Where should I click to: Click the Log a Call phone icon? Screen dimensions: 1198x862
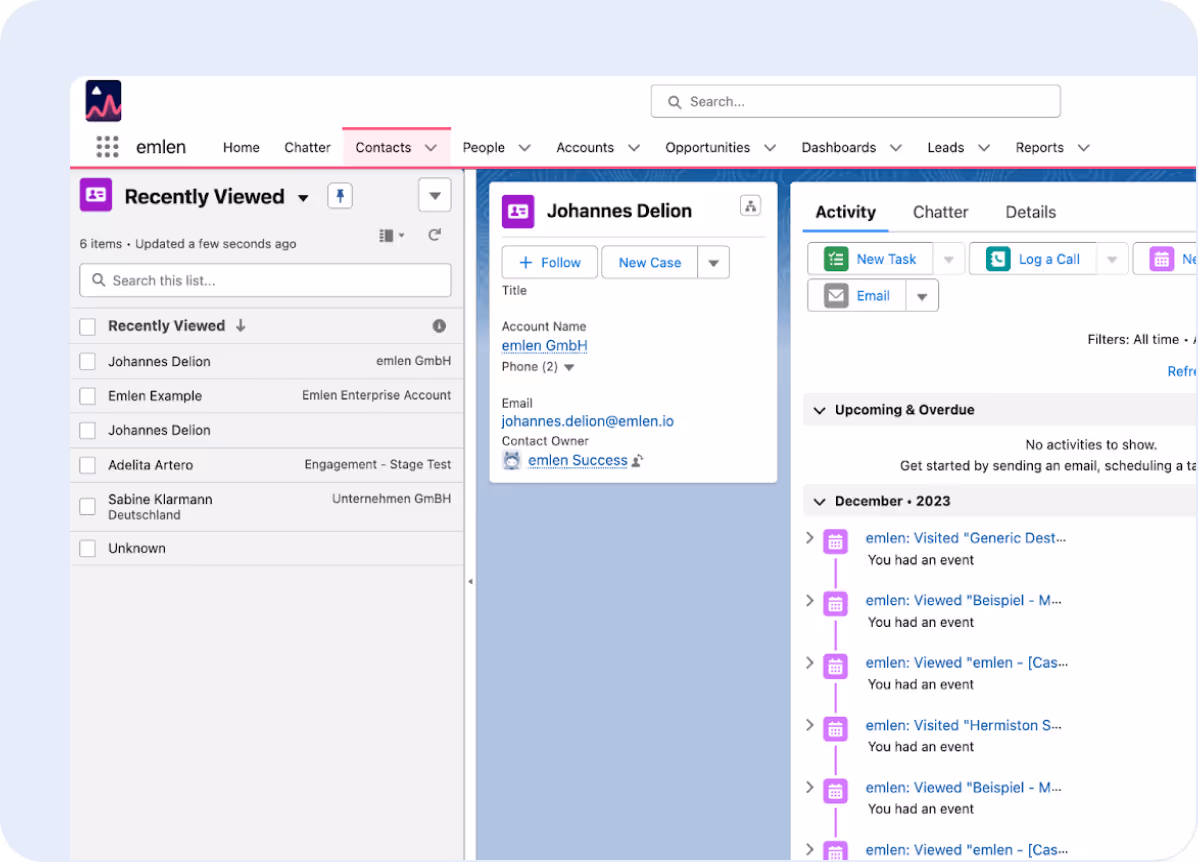click(x=998, y=259)
